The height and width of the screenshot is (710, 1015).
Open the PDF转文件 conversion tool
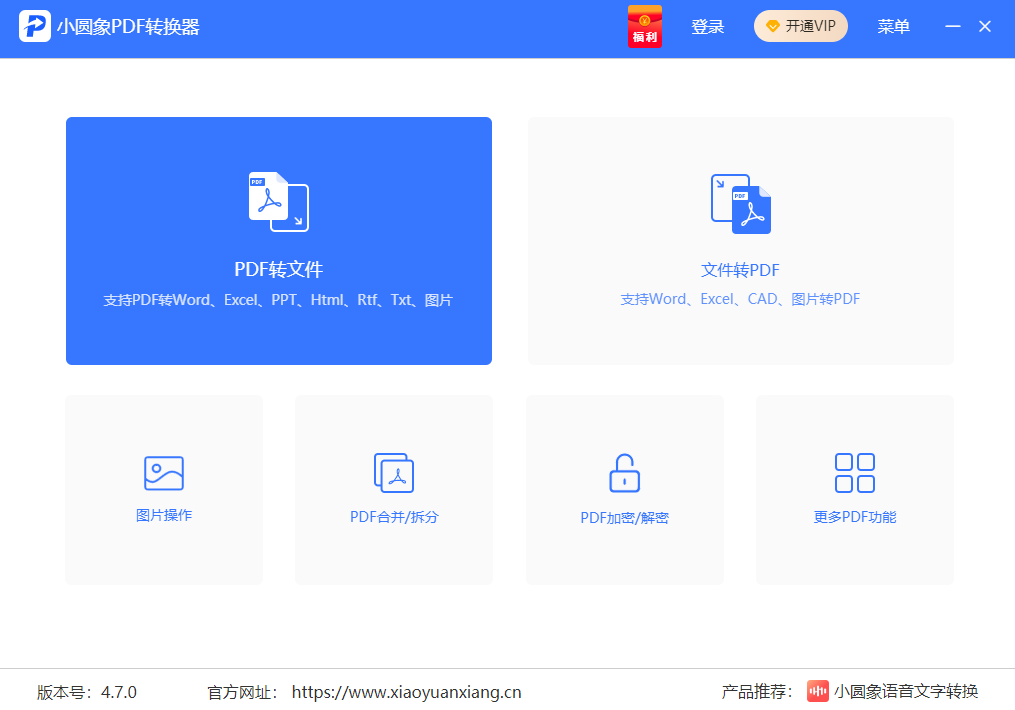(278, 240)
